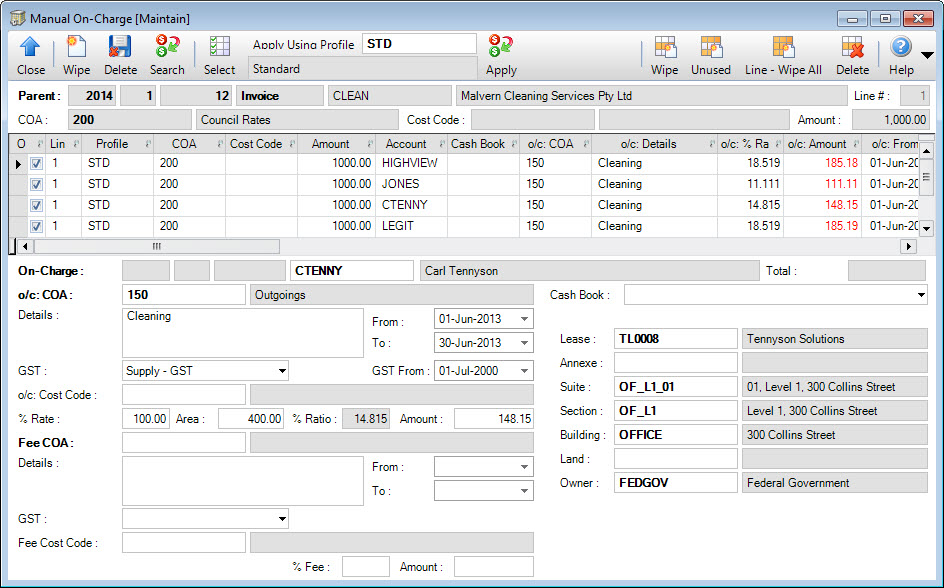Click the o/c: COA field containing 150
The height and width of the screenshot is (588, 944).
184,295
